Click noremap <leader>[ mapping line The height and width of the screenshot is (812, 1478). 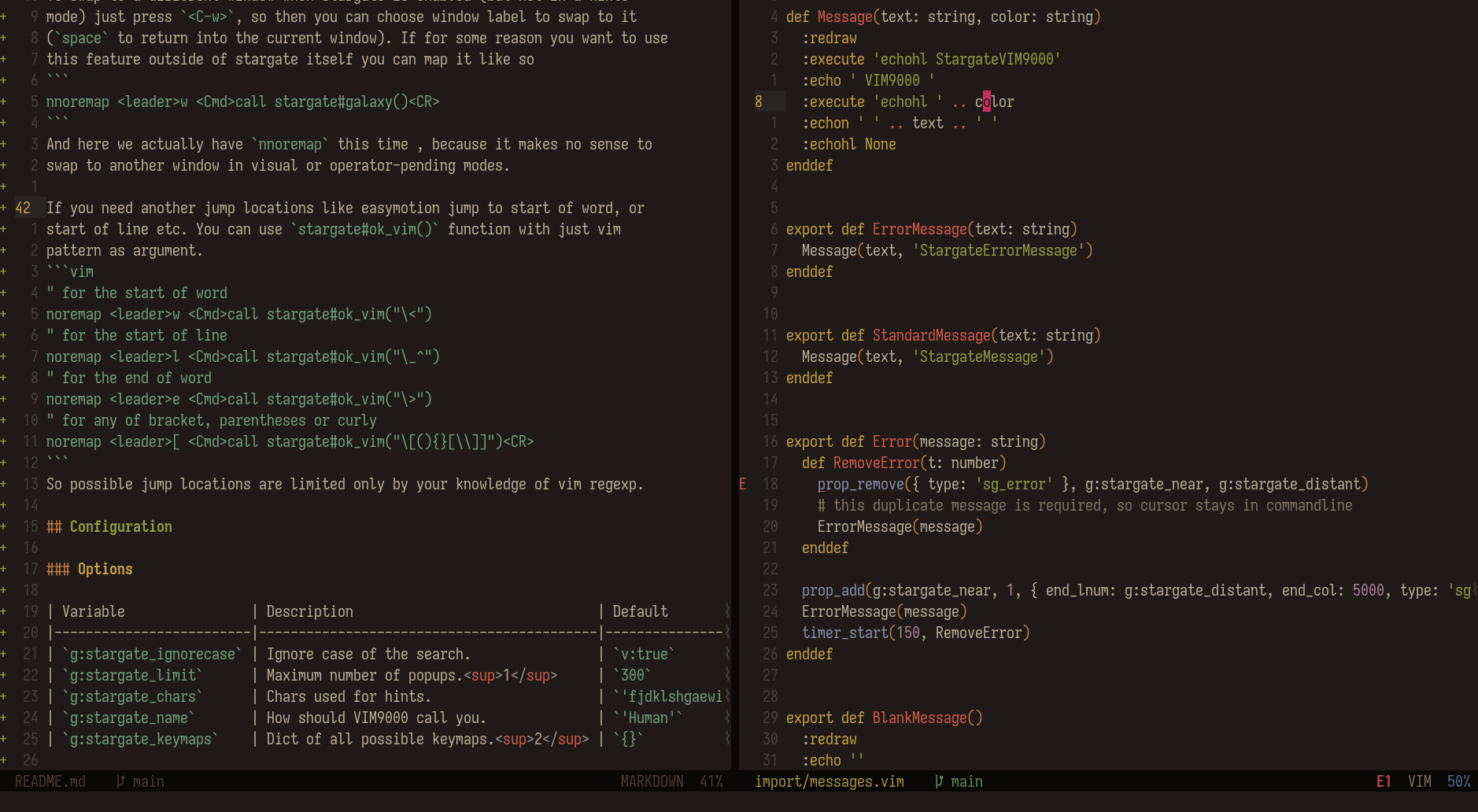[x=290, y=441]
